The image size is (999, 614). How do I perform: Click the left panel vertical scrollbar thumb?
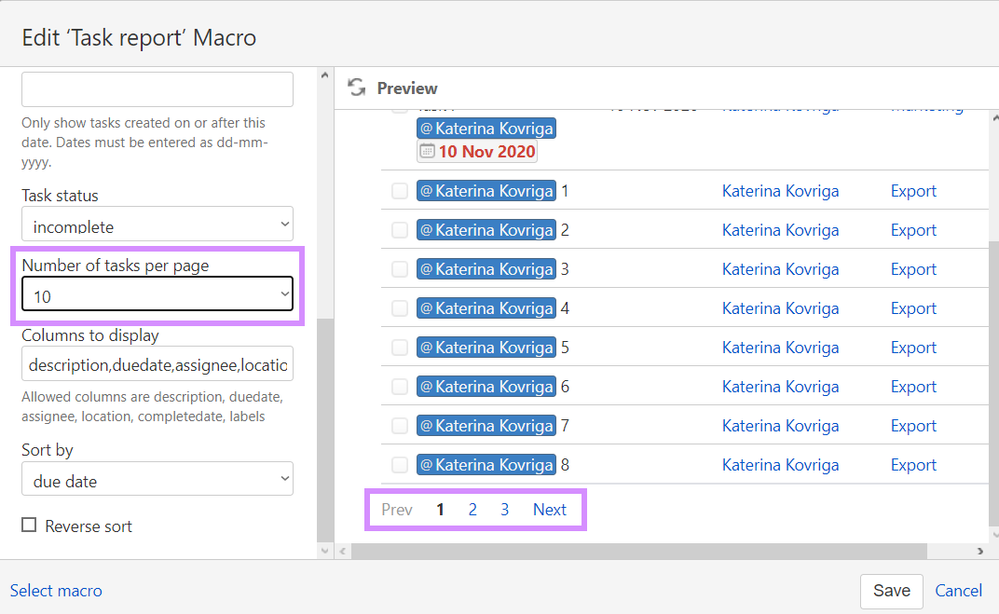click(325, 430)
